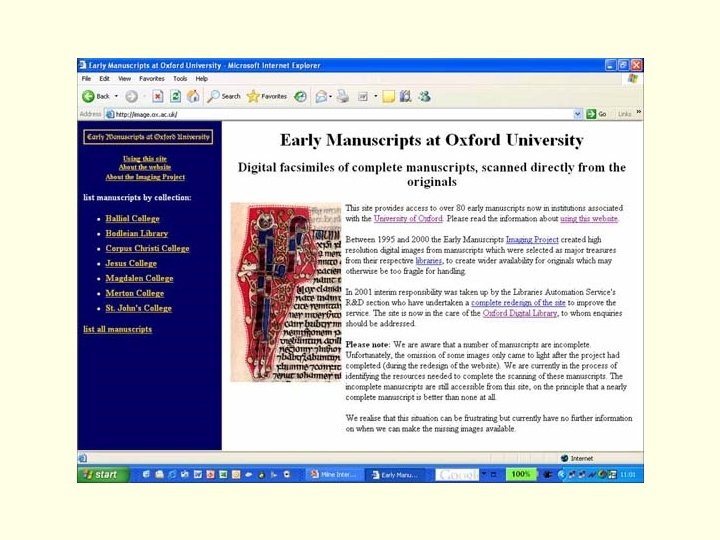Open the File menu
The height and width of the screenshot is (540, 720).
86,79
